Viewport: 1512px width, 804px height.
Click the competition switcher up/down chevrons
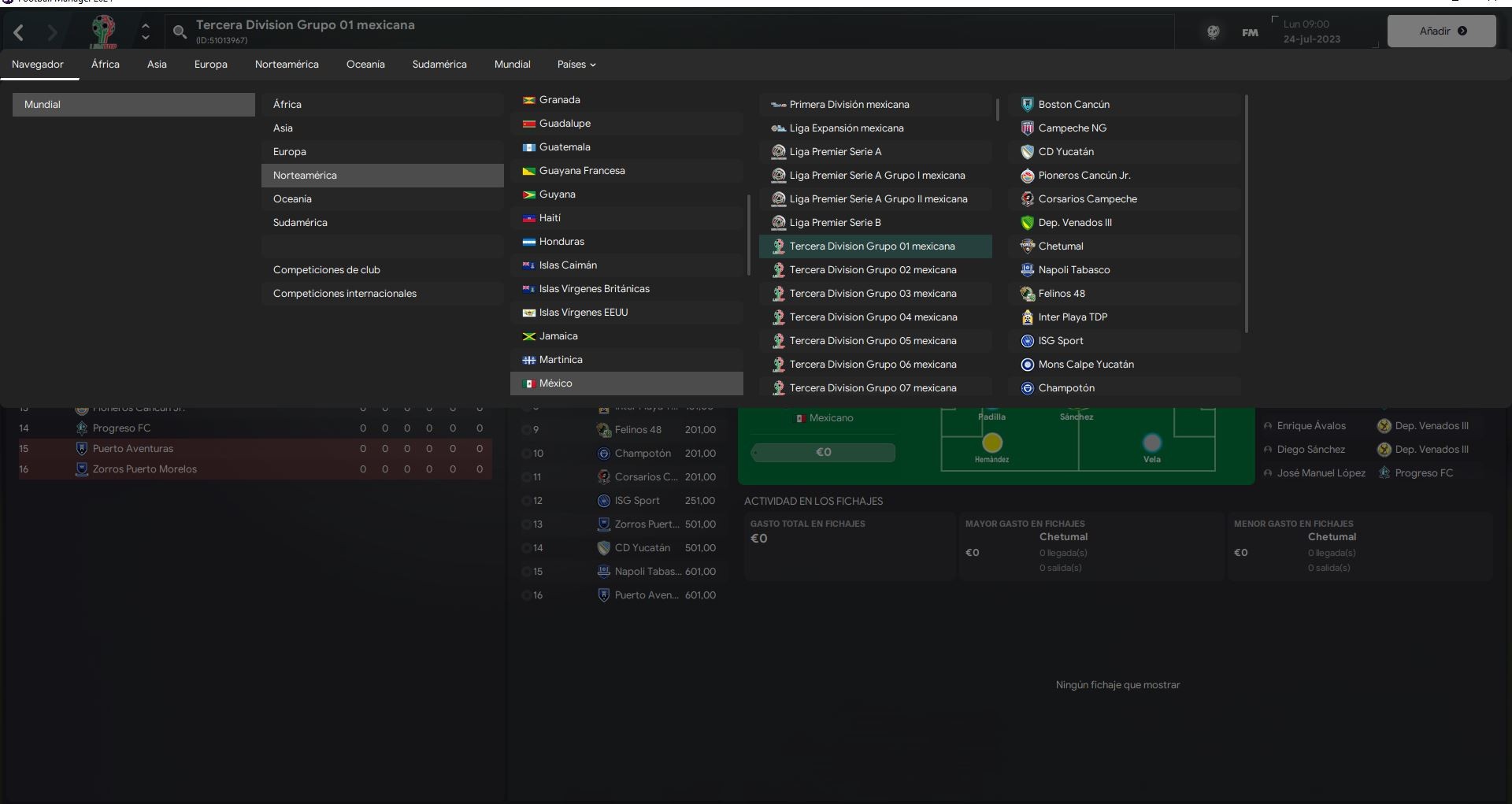click(x=145, y=32)
